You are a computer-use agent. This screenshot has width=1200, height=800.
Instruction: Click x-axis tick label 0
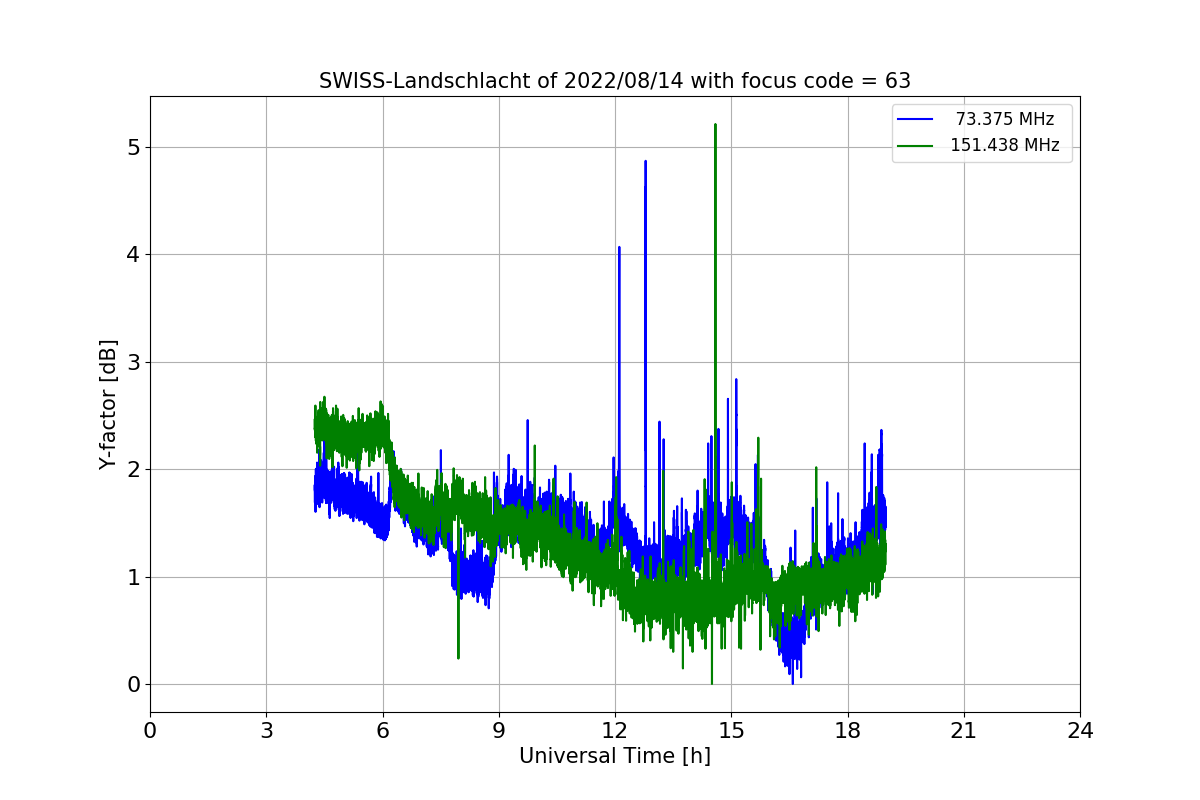[150, 731]
